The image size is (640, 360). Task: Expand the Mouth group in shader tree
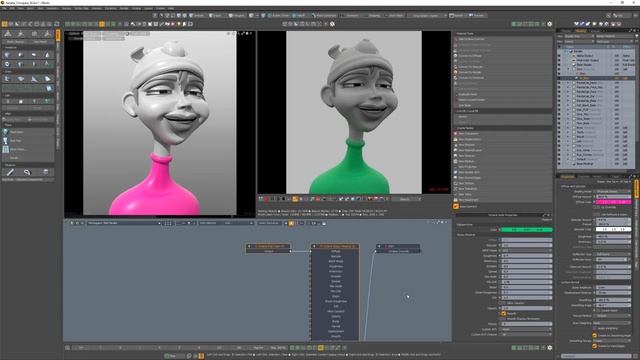(x=568, y=137)
